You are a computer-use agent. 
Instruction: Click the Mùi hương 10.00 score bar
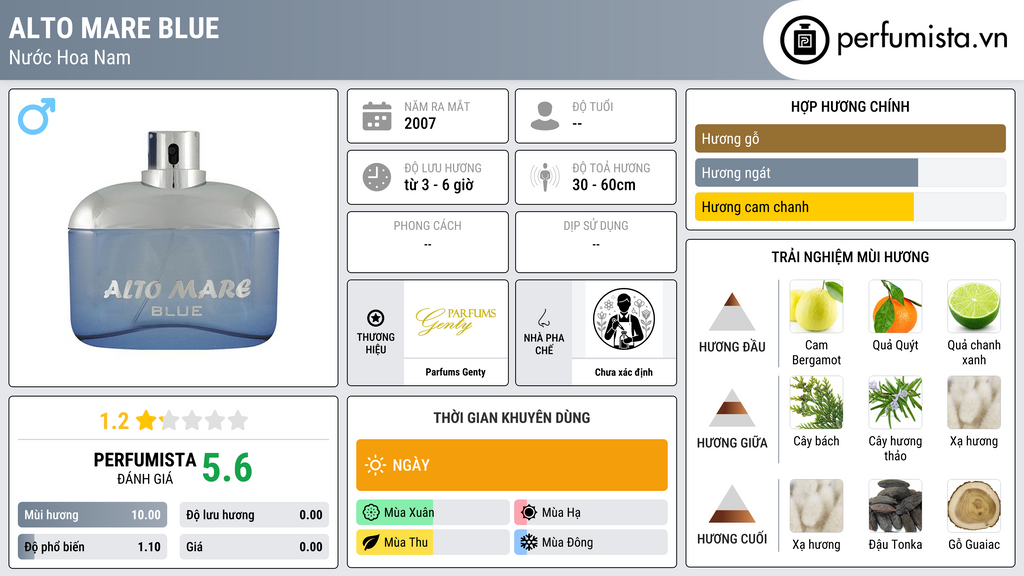(x=92, y=515)
